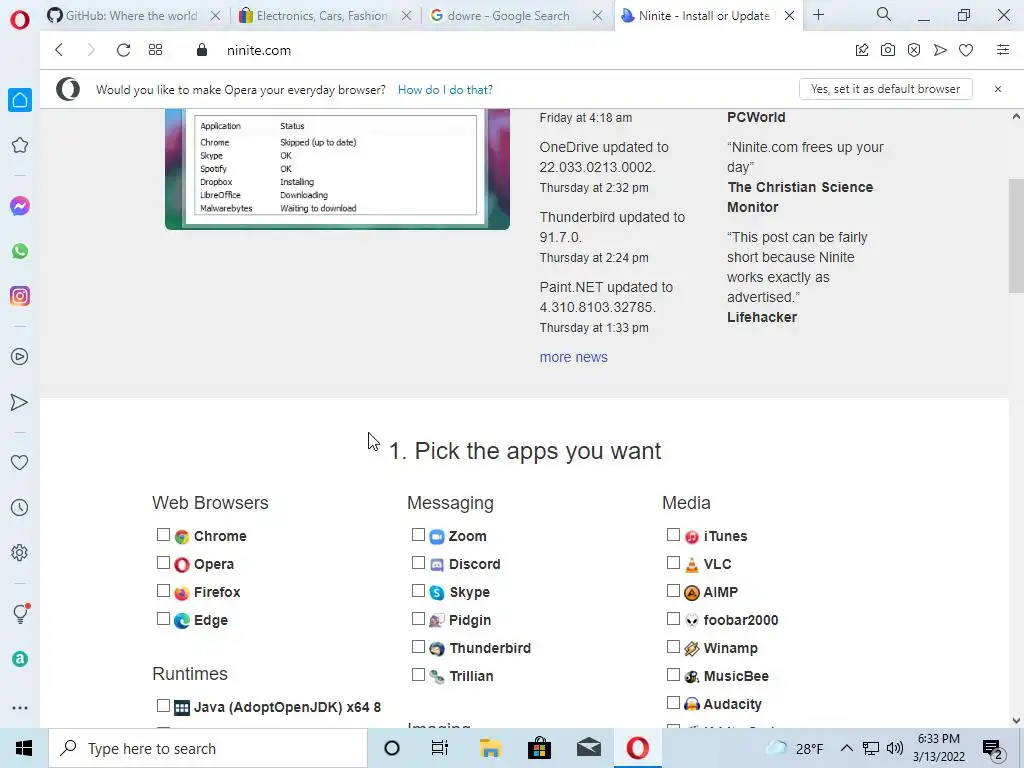Screen dimensions: 1024x768
Task: Open Messenger in Opera sidebar
Action: click(x=20, y=206)
